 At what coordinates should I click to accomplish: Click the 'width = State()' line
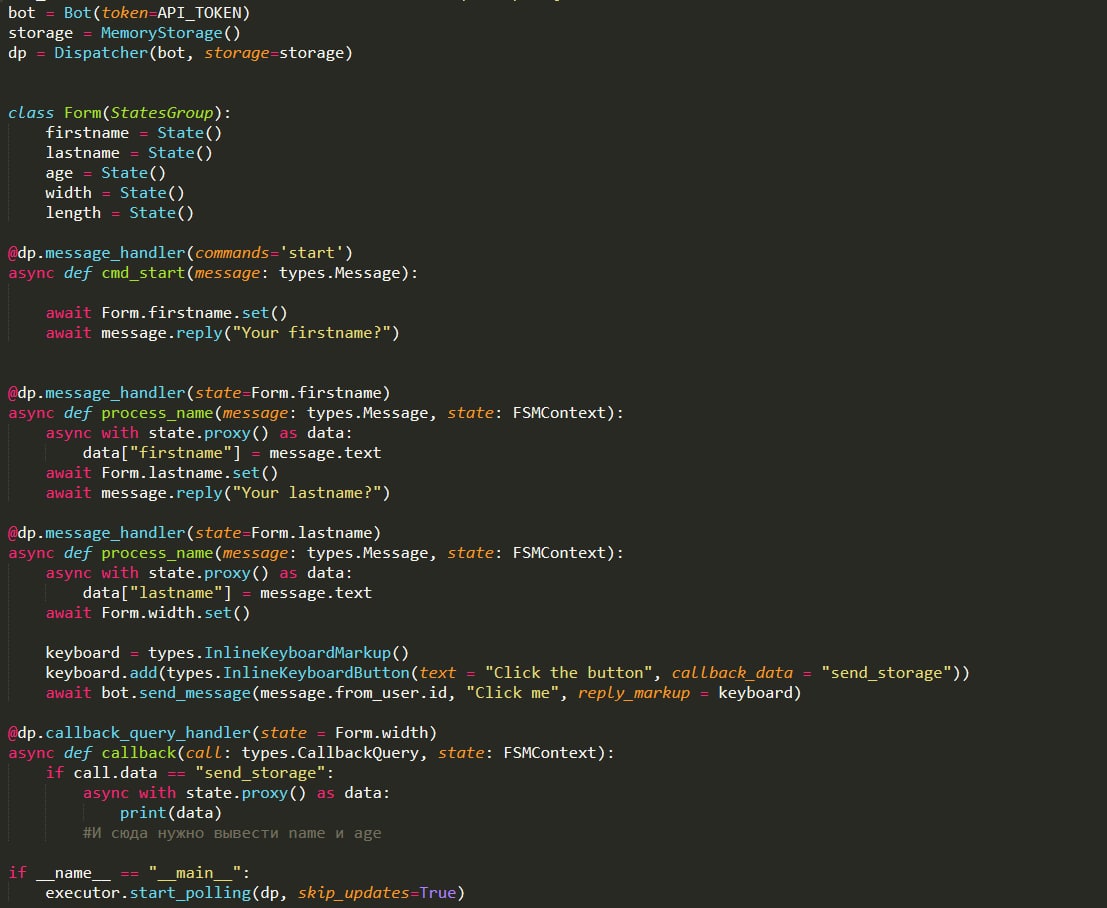pos(114,193)
